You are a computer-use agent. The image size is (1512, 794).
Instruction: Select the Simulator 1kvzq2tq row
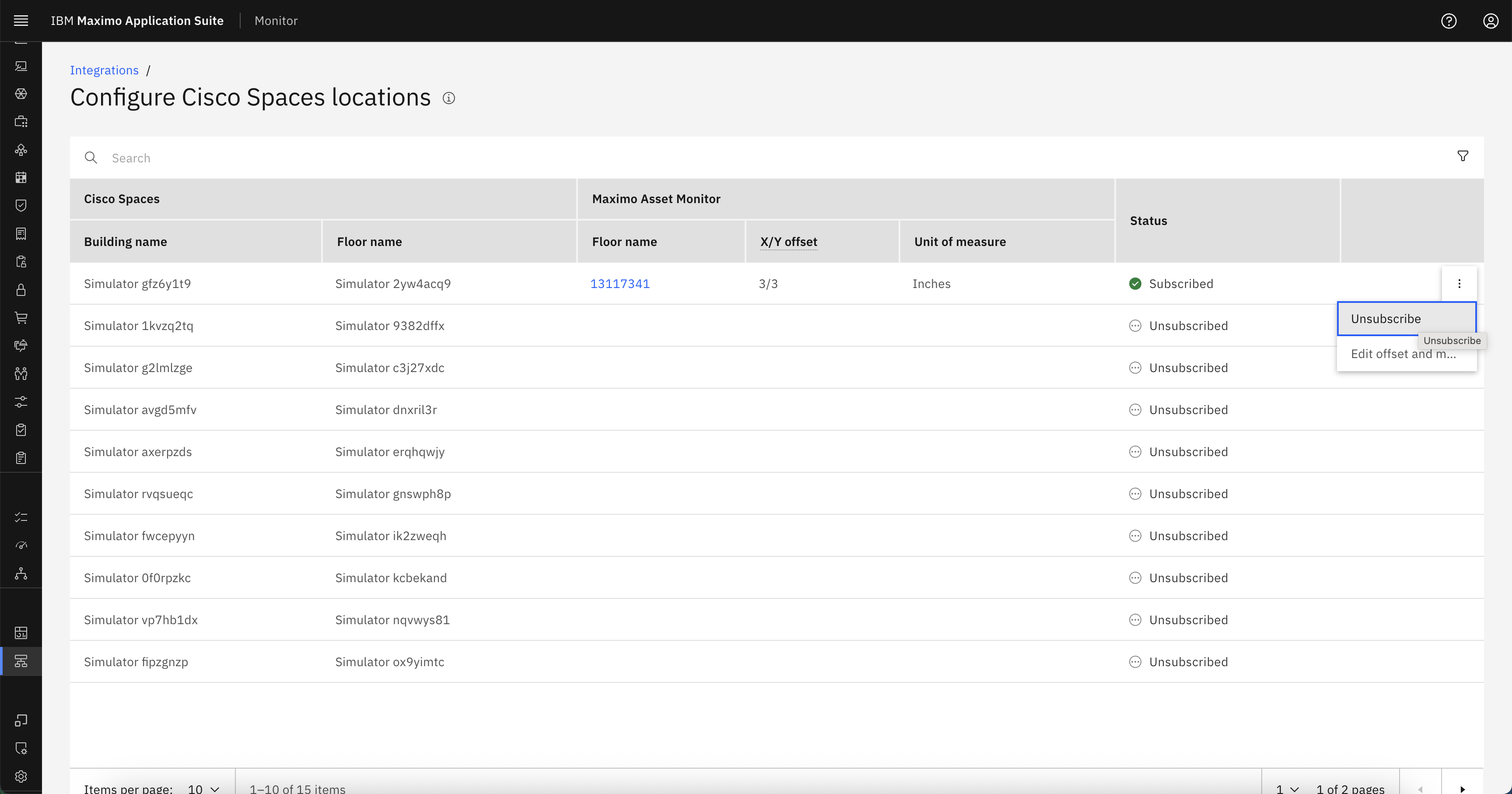click(x=777, y=325)
